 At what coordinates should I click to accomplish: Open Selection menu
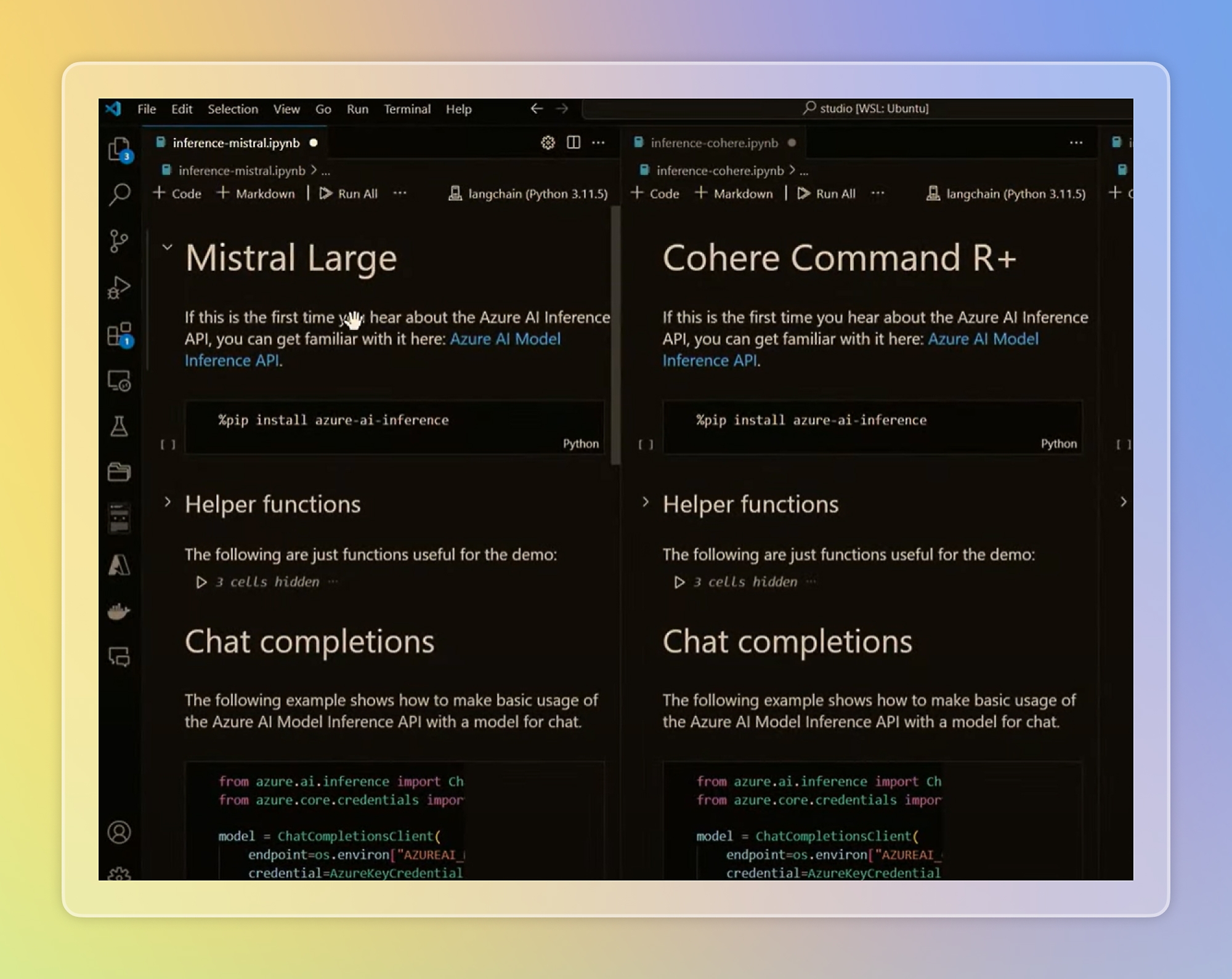[233, 109]
